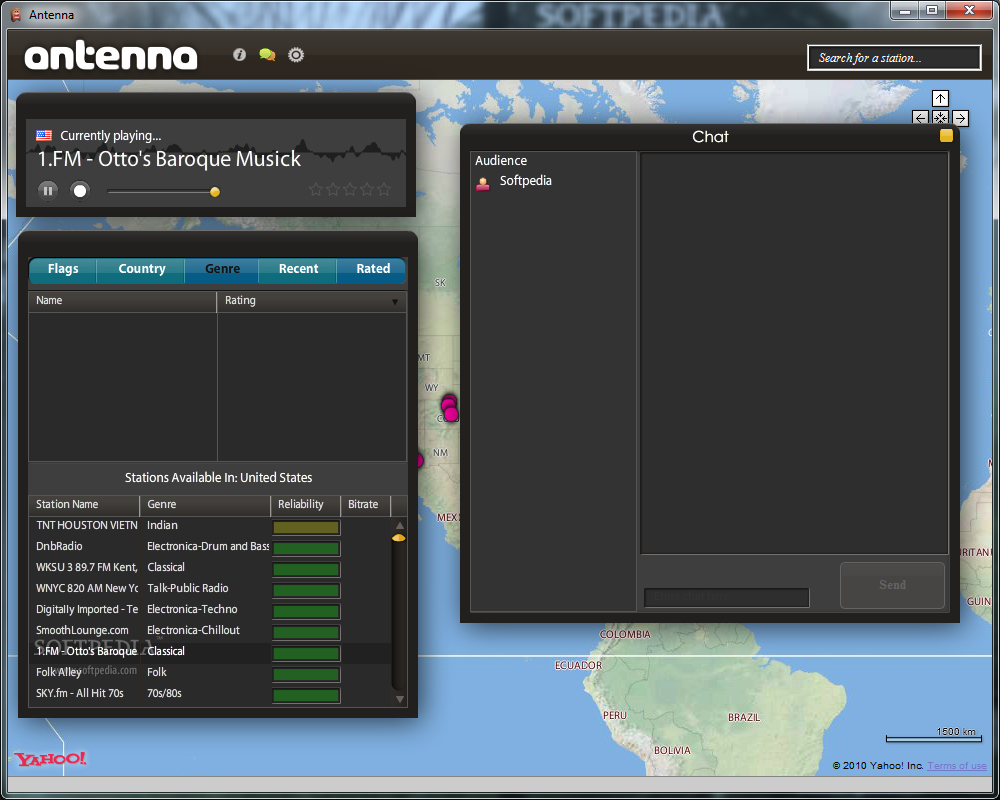Sort by Station Name column header
This screenshot has height=800, width=1000.
[84, 505]
